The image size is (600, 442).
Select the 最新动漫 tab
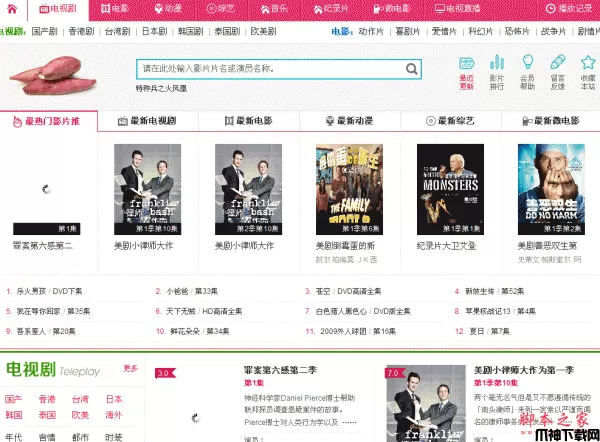pyautogui.click(x=350, y=121)
